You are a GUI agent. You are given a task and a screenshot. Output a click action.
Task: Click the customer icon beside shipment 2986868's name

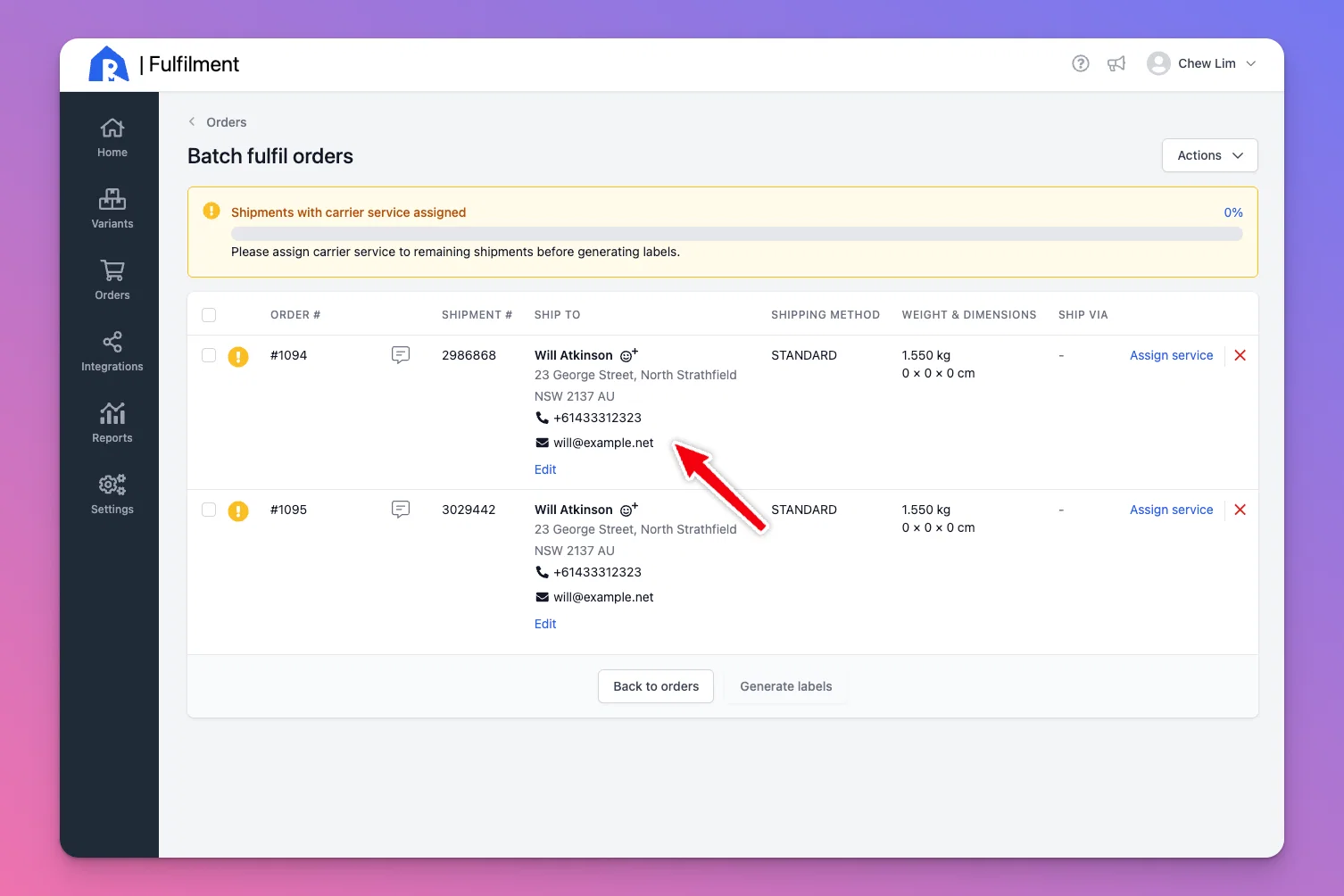tap(629, 355)
